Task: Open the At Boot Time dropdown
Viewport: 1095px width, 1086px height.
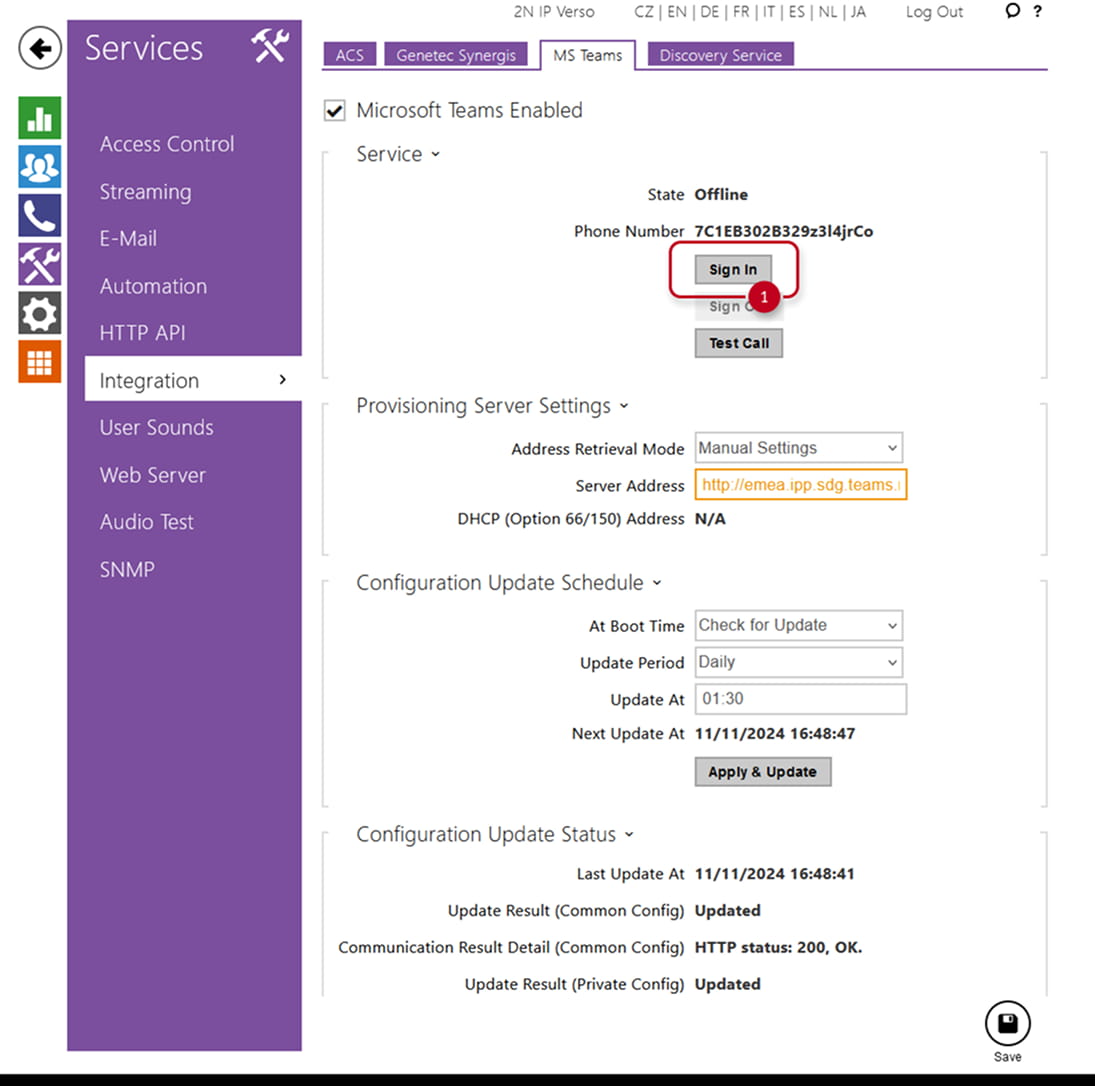Action: 798,625
